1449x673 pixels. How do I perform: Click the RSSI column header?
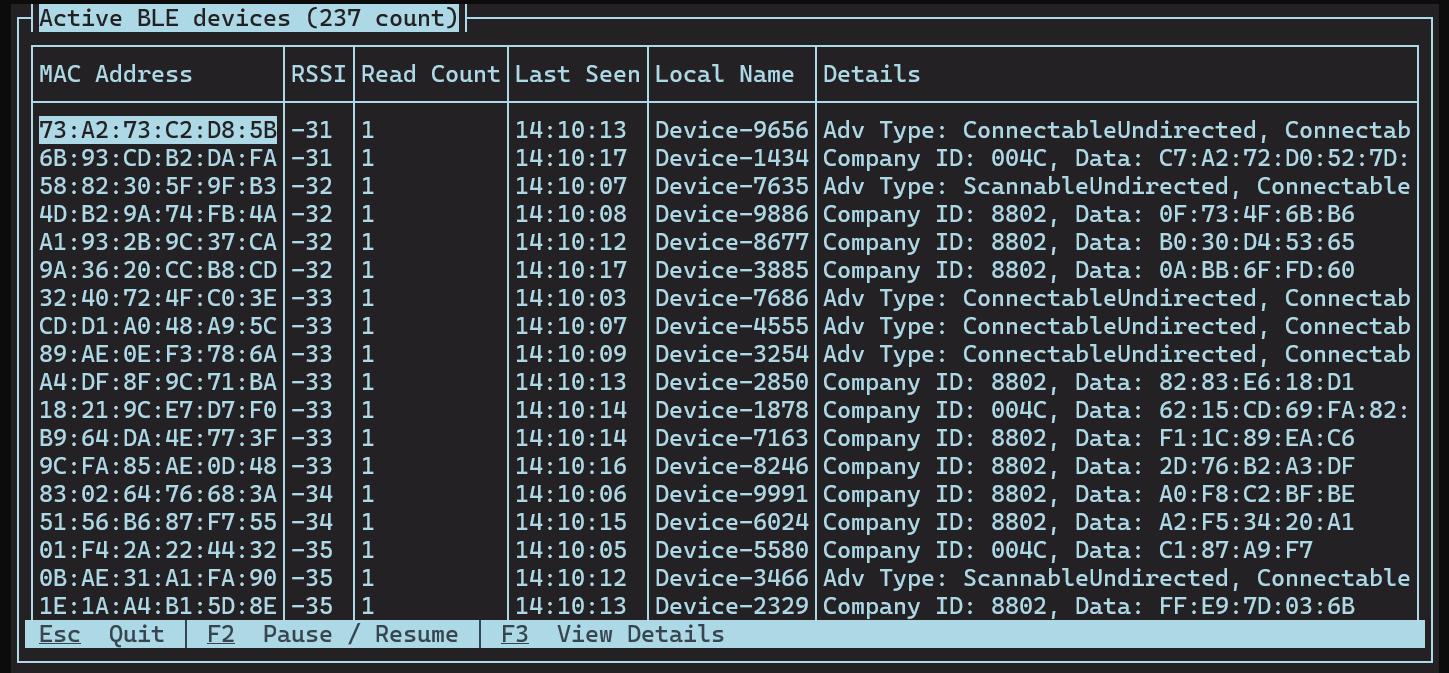tap(318, 74)
